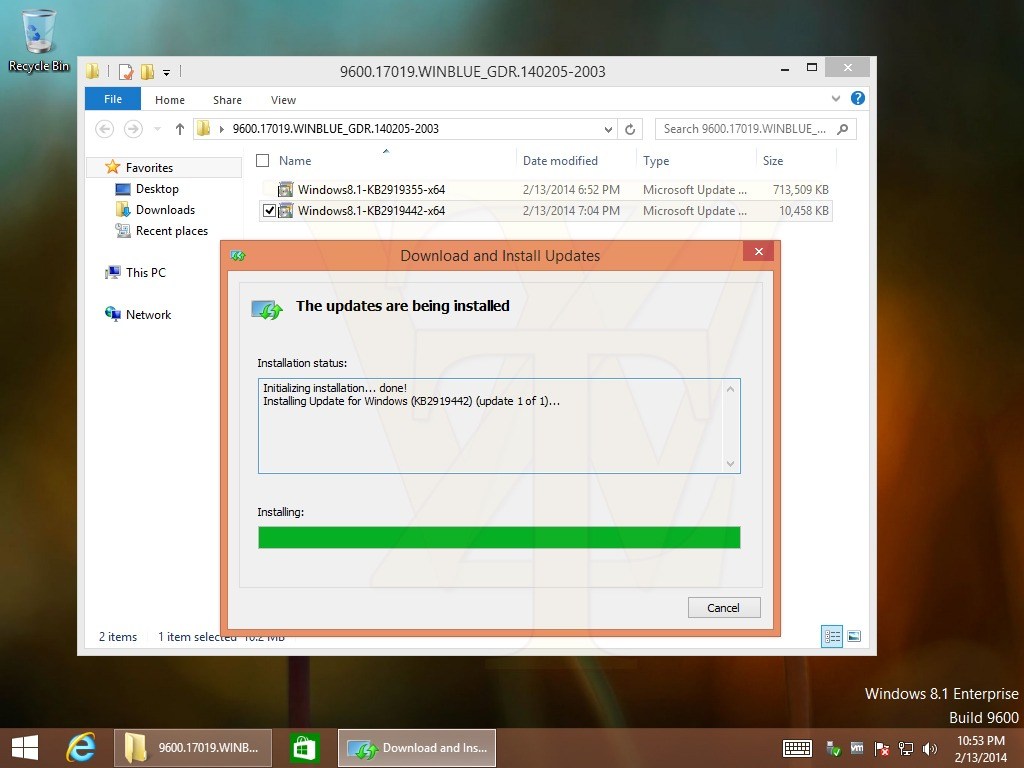Expand the ribbon with the chevron arrow

[x=835, y=99]
